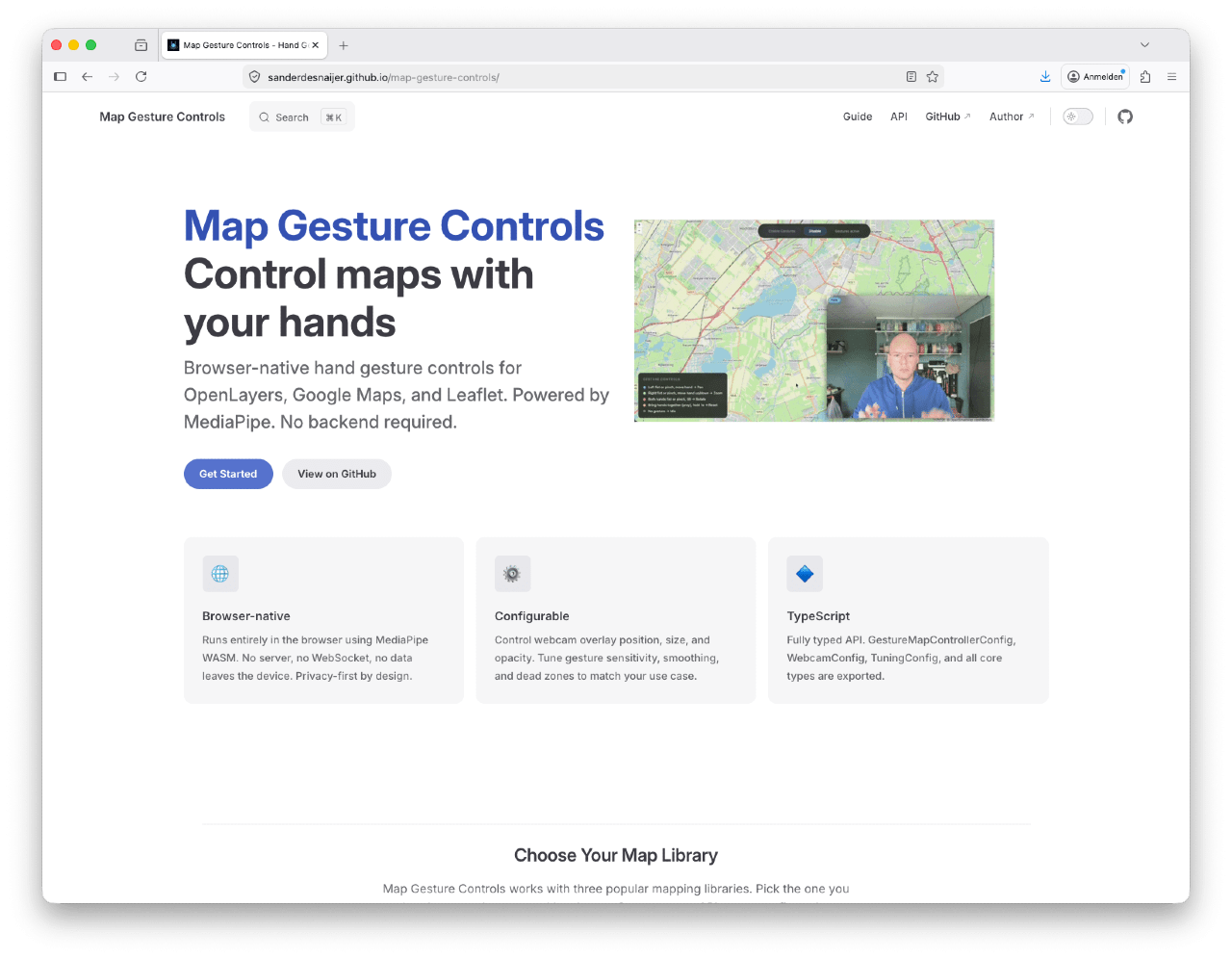Select the Map Gesture Controls browser tab

pos(244,45)
